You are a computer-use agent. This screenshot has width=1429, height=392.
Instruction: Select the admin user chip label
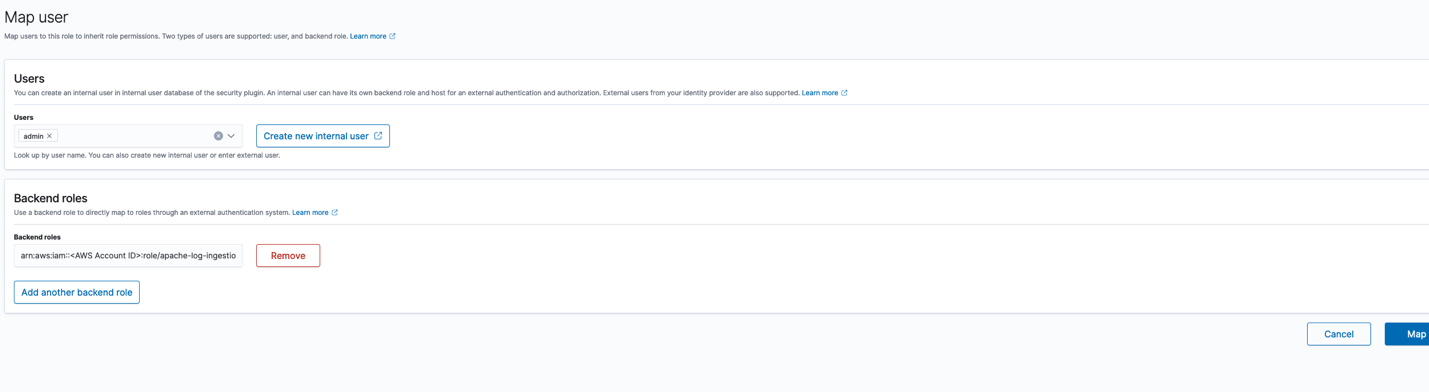(x=33, y=136)
